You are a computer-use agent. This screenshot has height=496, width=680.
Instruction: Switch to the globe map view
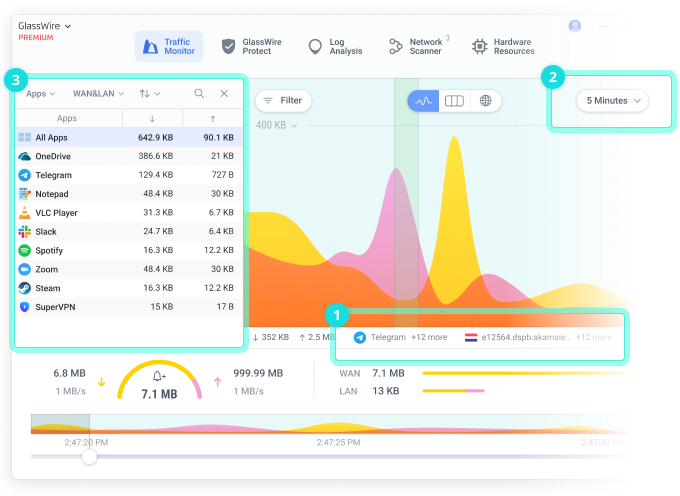pyautogui.click(x=486, y=101)
